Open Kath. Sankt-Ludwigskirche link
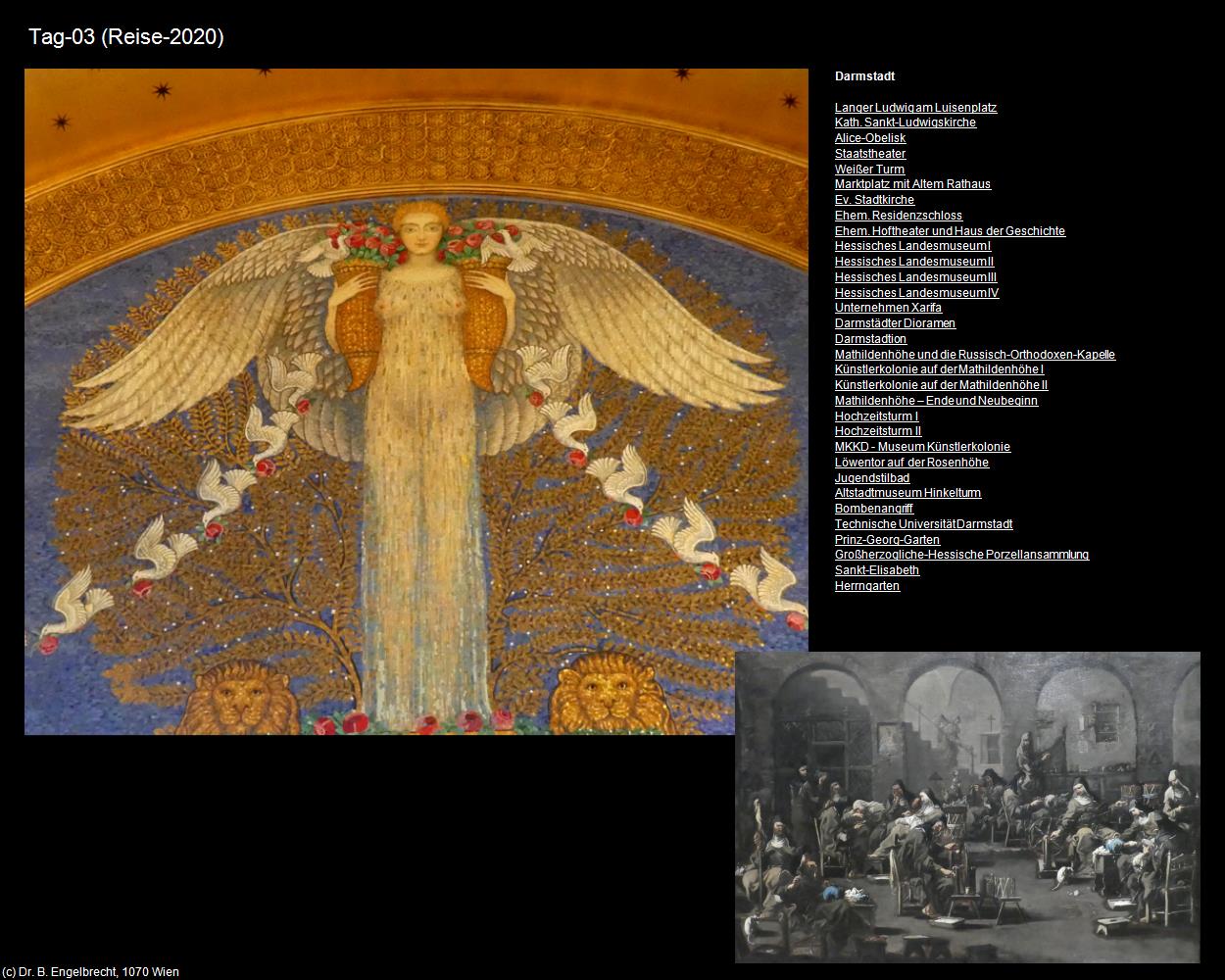Viewport: 1225px width, 980px height. pyautogui.click(x=906, y=122)
